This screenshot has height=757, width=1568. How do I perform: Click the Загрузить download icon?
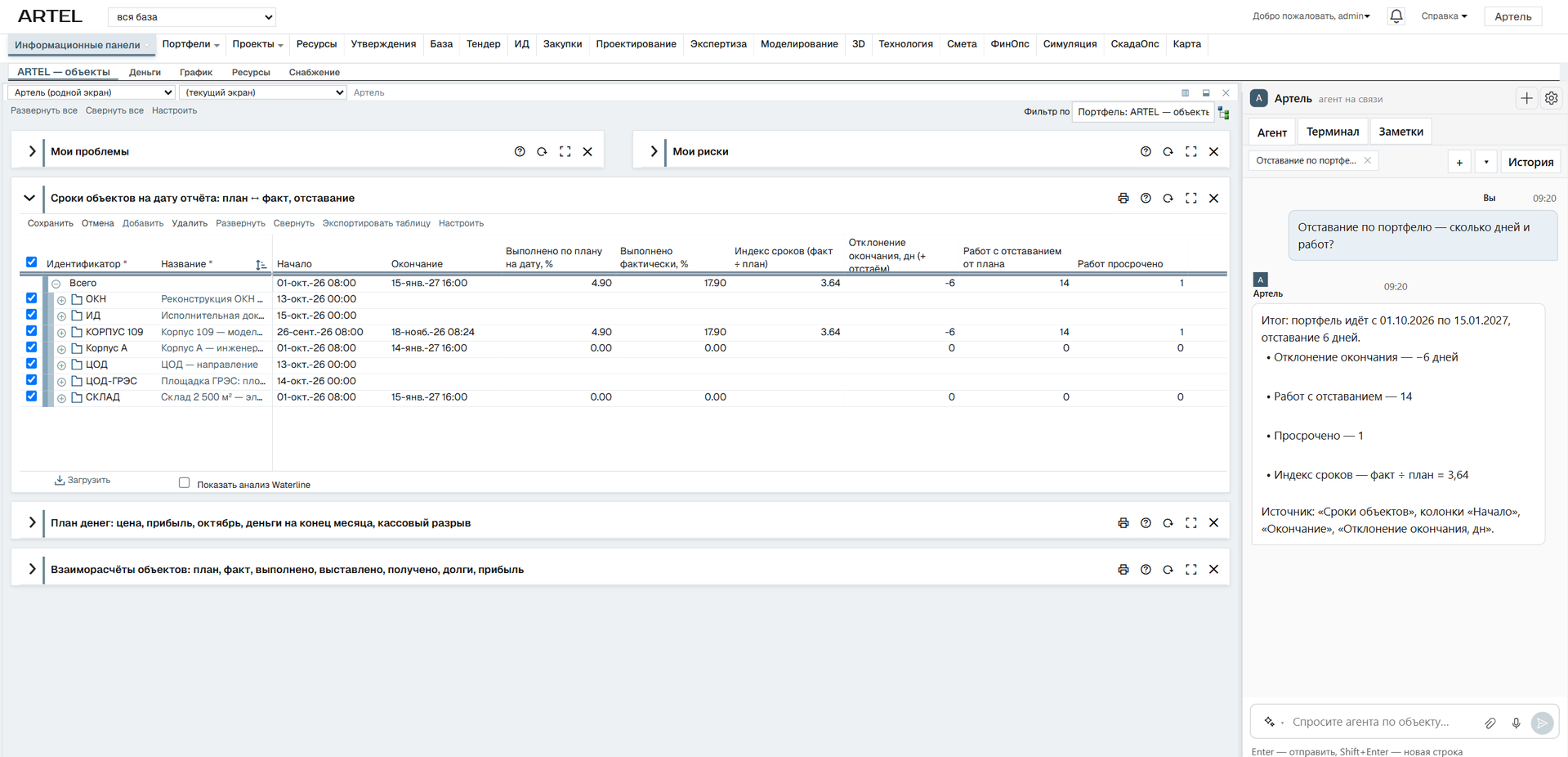tap(60, 480)
